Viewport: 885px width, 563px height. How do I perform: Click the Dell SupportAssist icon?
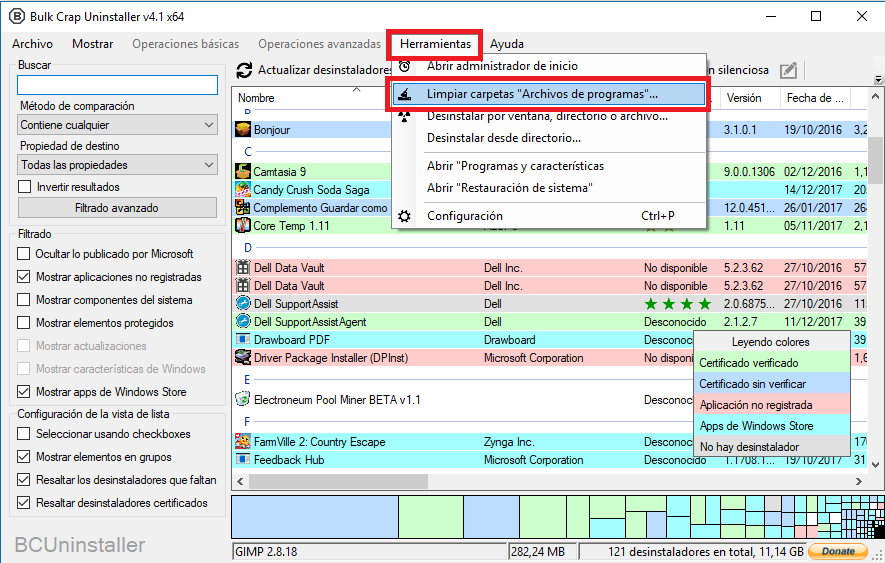(243, 303)
